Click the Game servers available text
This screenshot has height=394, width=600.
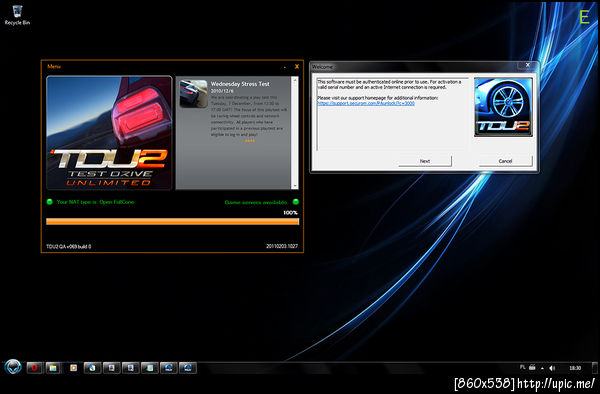(x=256, y=202)
